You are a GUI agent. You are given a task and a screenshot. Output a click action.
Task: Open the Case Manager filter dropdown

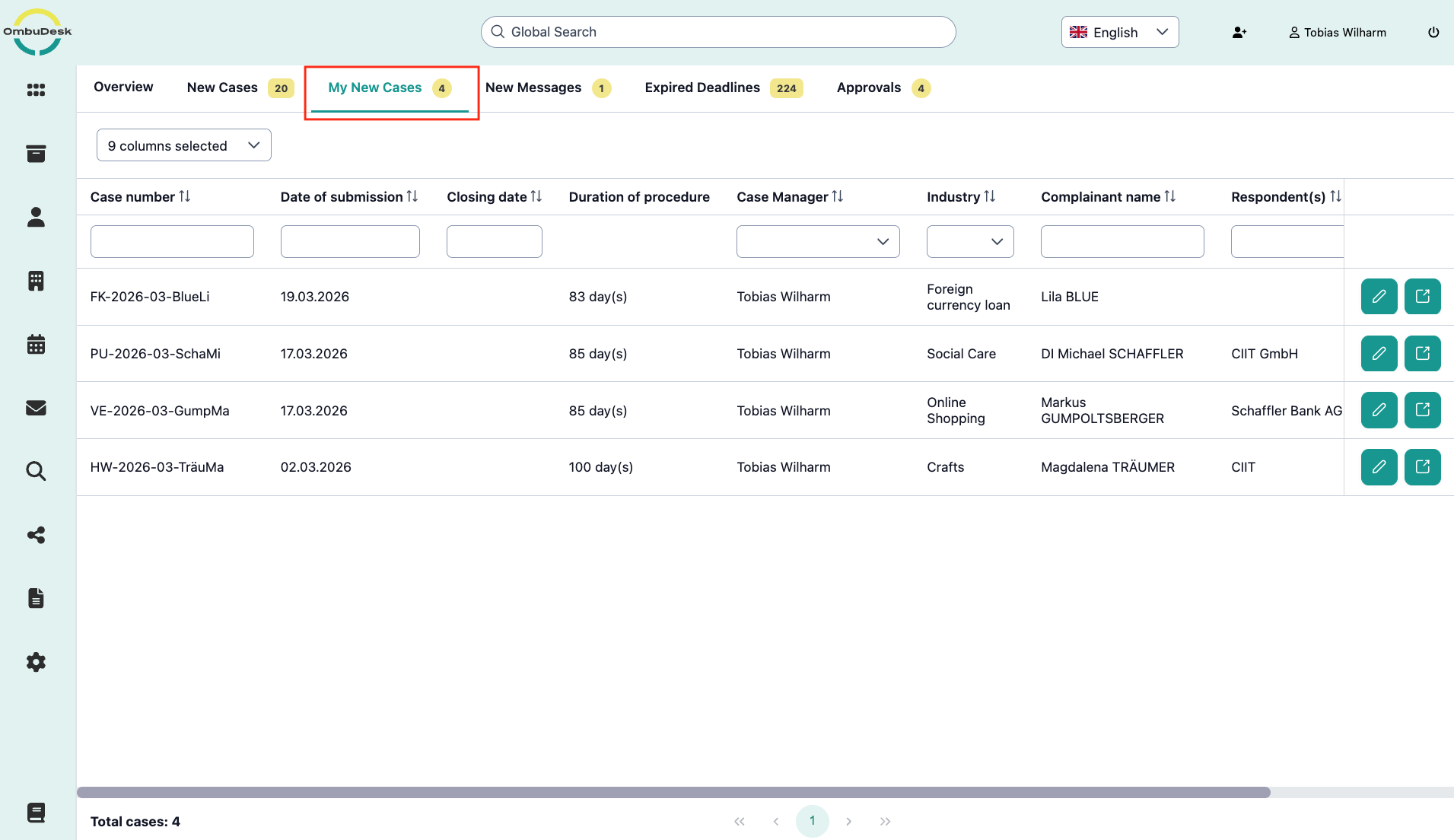(x=818, y=241)
